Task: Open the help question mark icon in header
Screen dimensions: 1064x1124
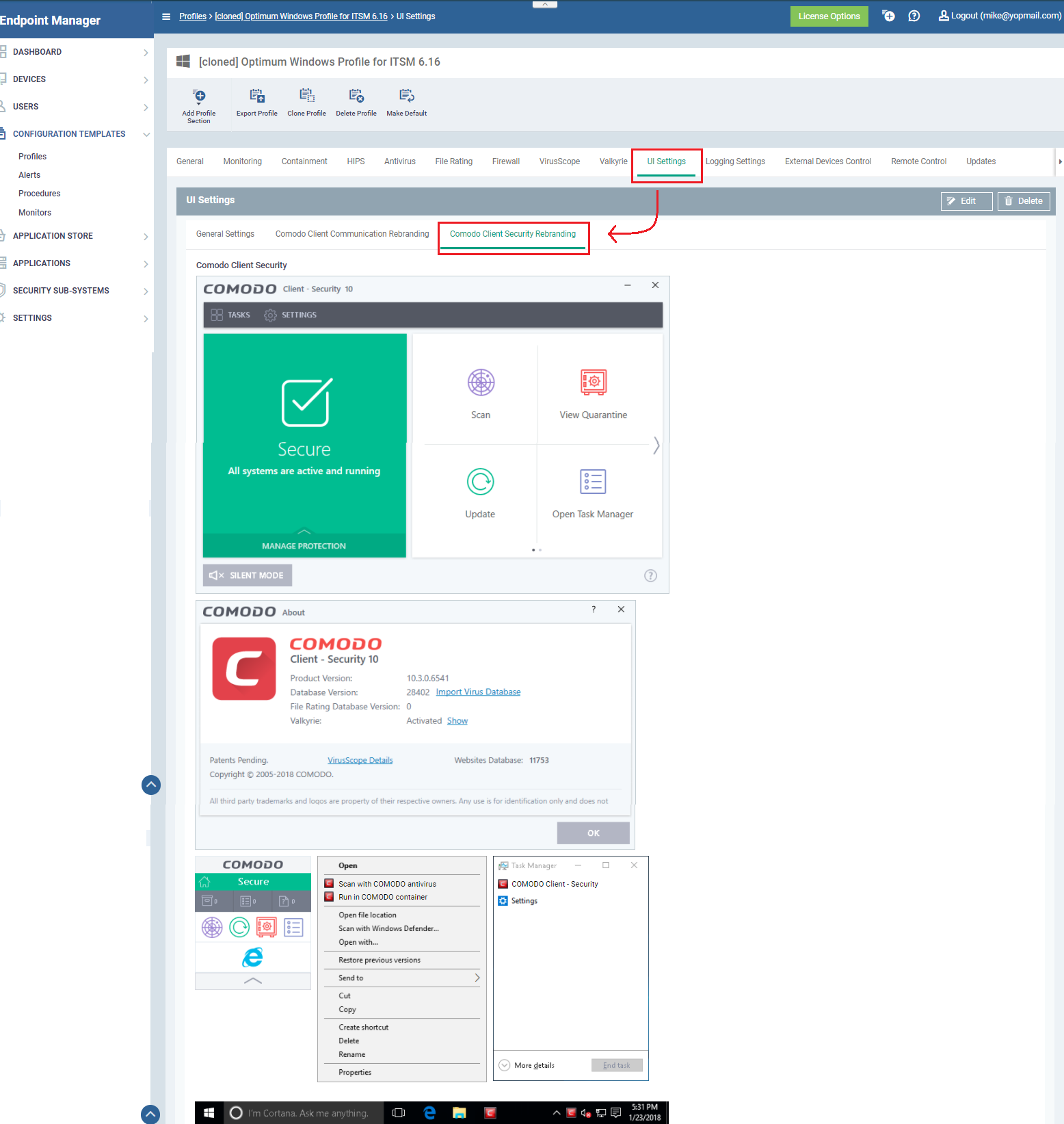Action: pos(914,16)
